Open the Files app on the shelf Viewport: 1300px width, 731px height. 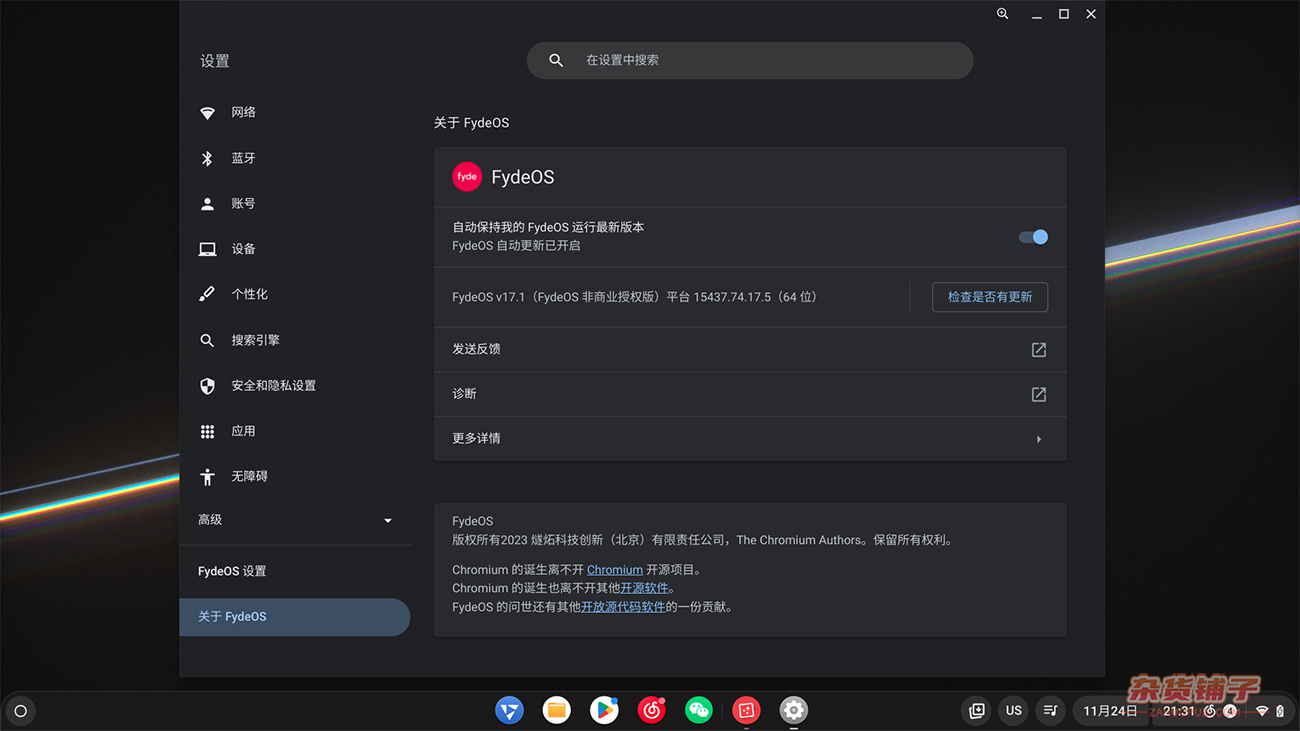point(557,710)
